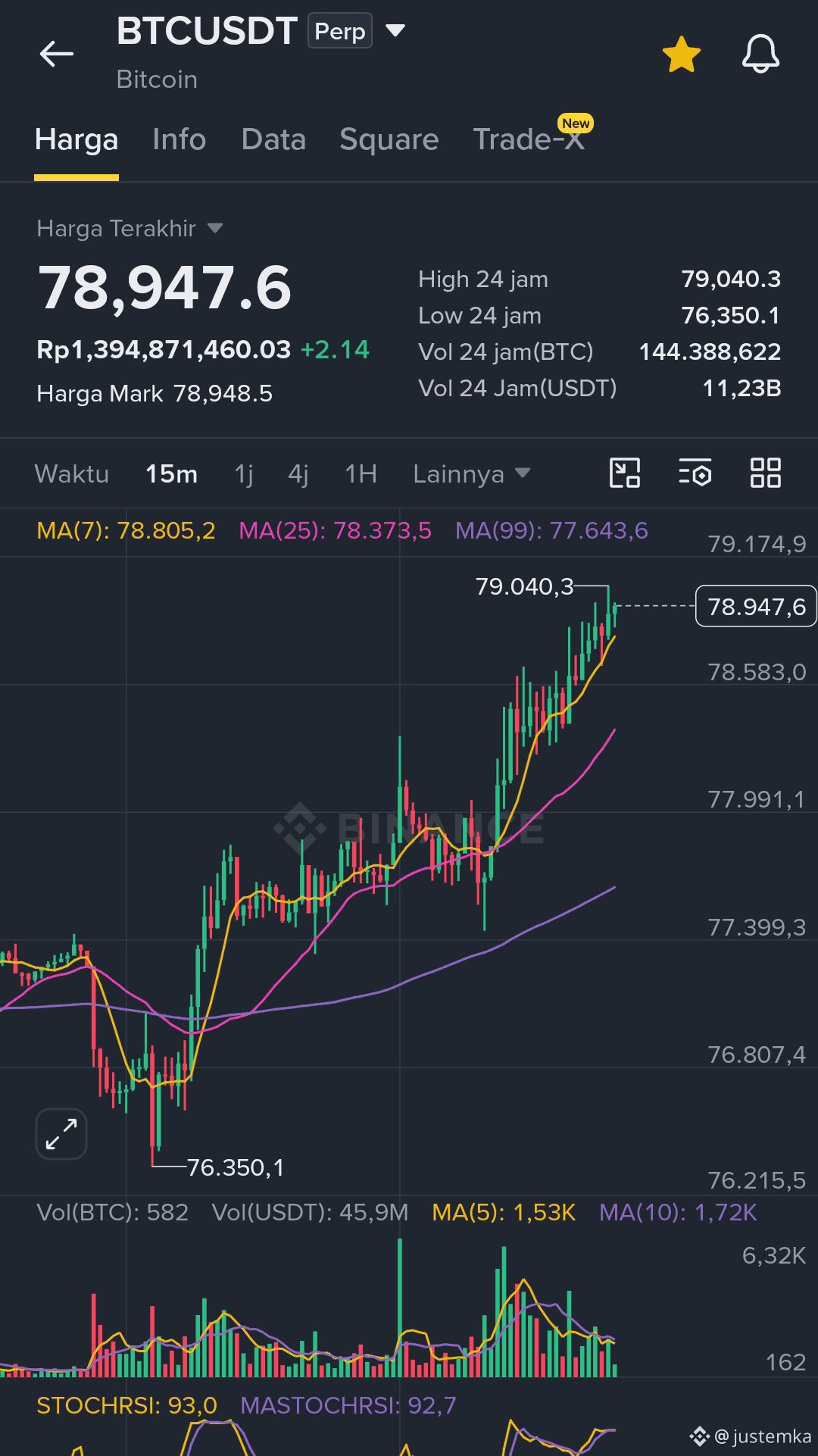Tap the back arrow icon
Image resolution: width=818 pixels, height=1456 pixels.
(57, 54)
